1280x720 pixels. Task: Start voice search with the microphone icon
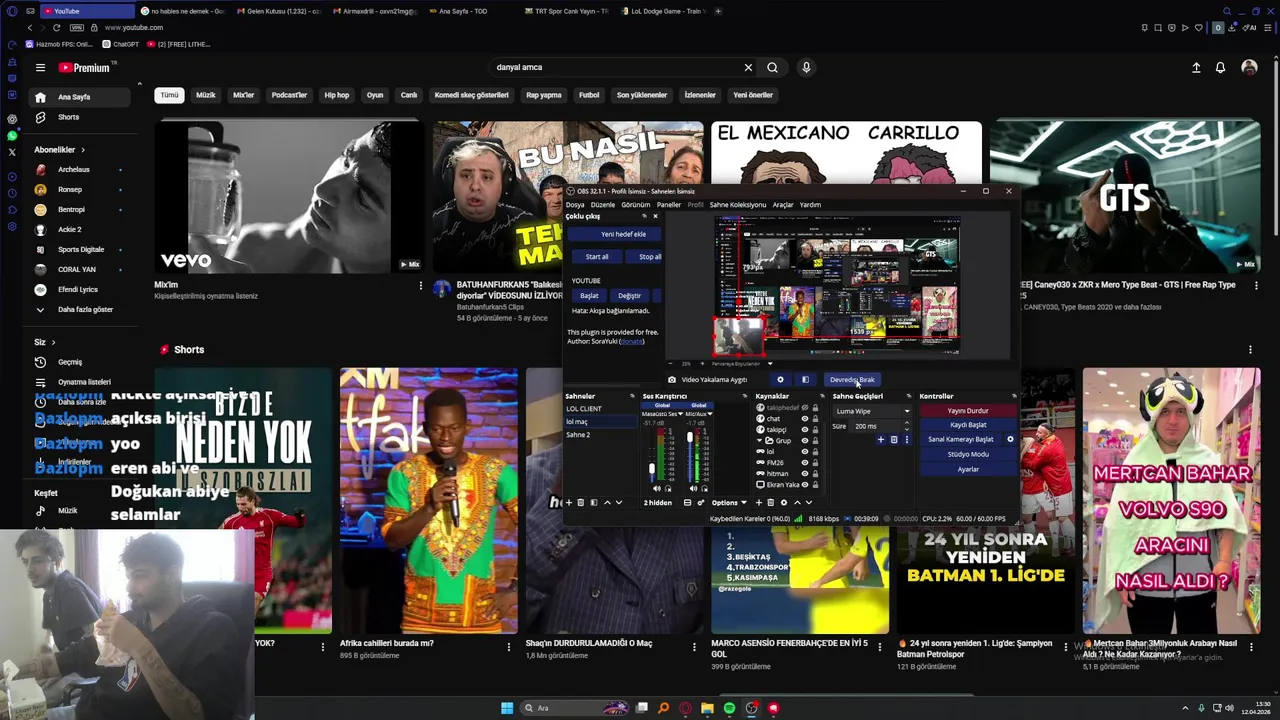[x=806, y=67]
